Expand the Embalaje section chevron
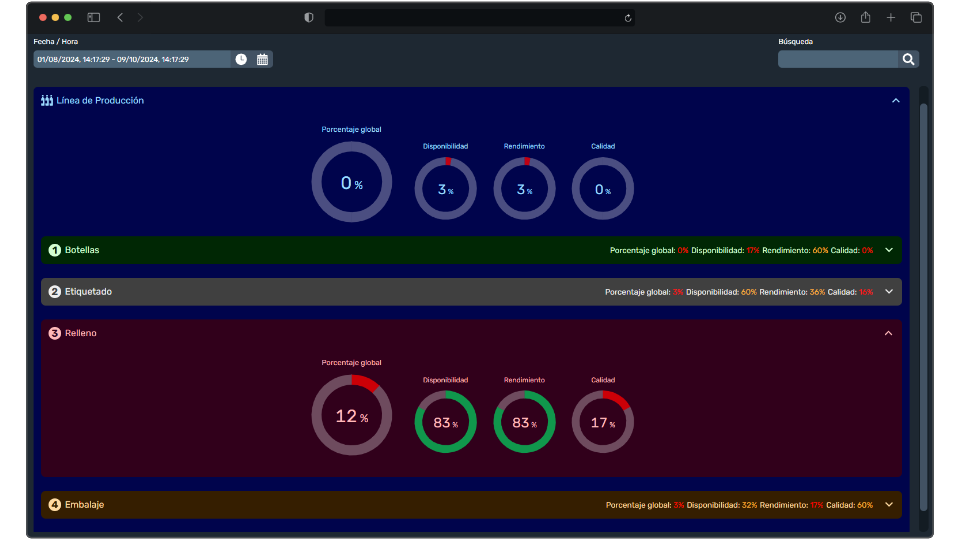Viewport: 960px width, 540px height. 888,505
